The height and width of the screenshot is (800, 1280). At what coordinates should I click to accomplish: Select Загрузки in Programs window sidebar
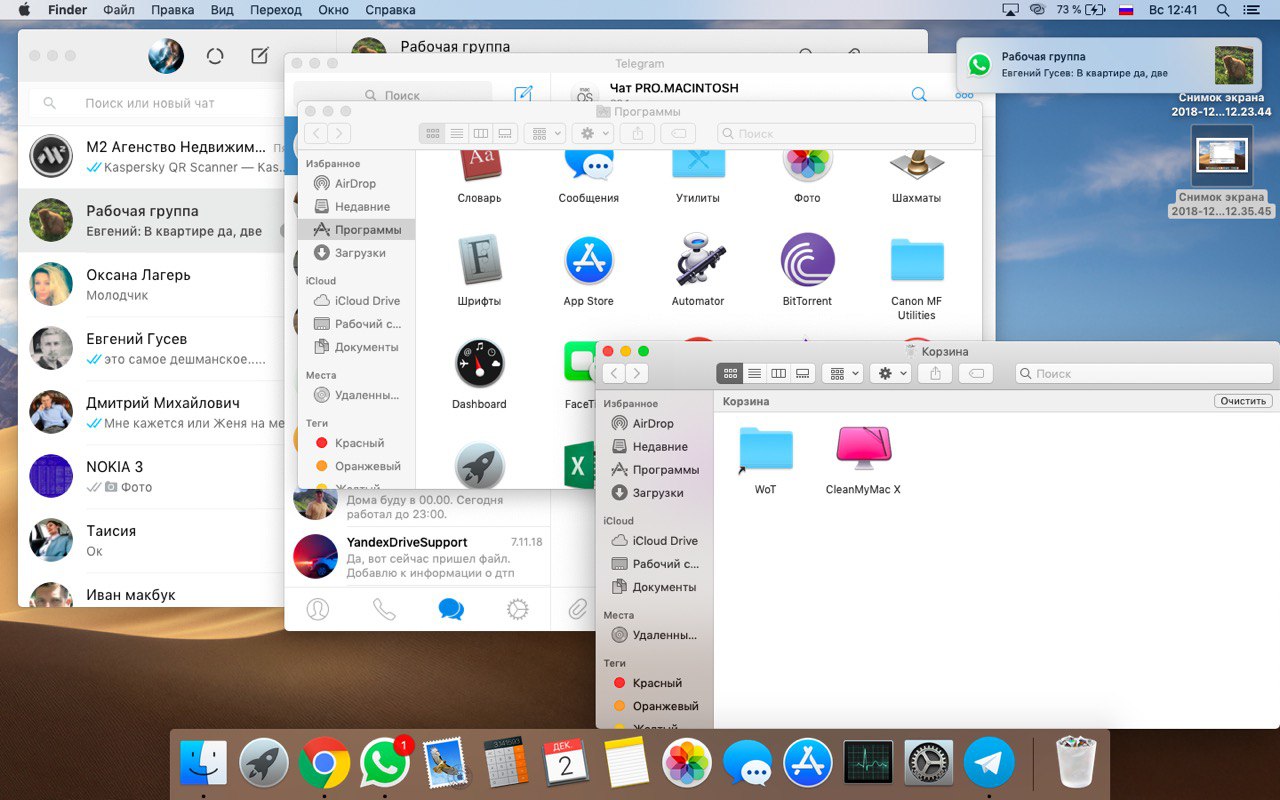coord(356,253)
